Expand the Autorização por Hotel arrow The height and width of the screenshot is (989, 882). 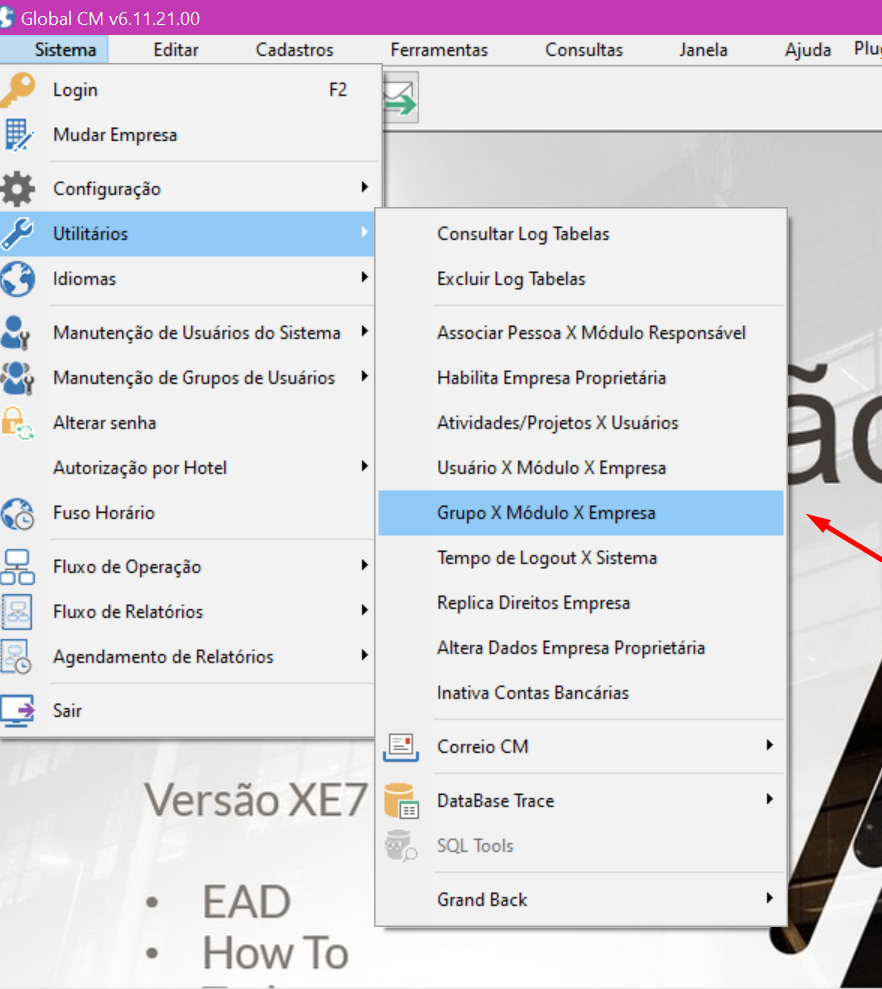coord(364,466)
